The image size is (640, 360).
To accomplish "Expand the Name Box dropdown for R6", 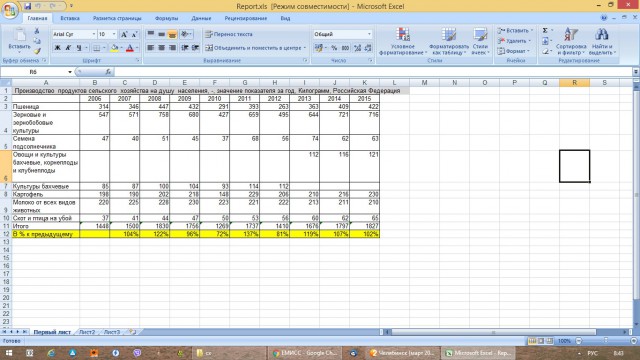I will 70,72.
